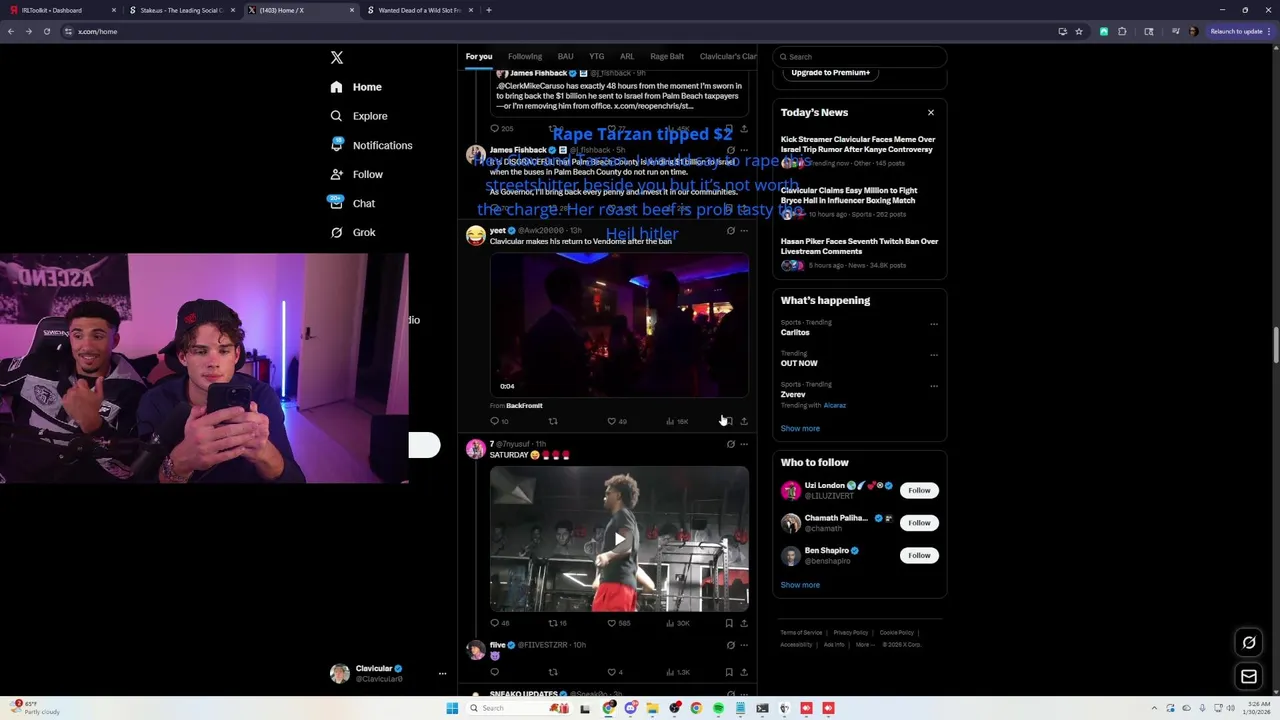This screenshot has width=1280, height=720.
Task: Switch to the Following tab
Action: coord(525,57)
